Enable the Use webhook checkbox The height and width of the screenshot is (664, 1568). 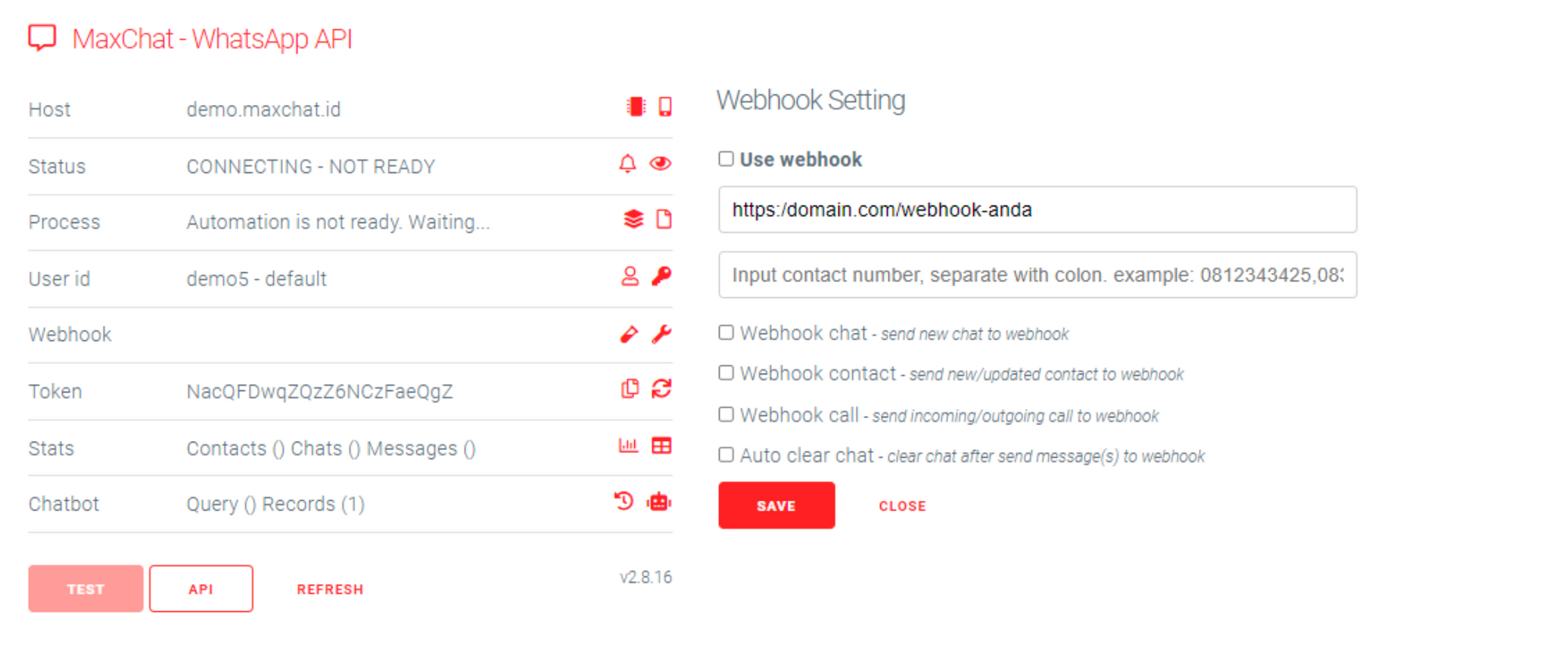coord(727,159)
